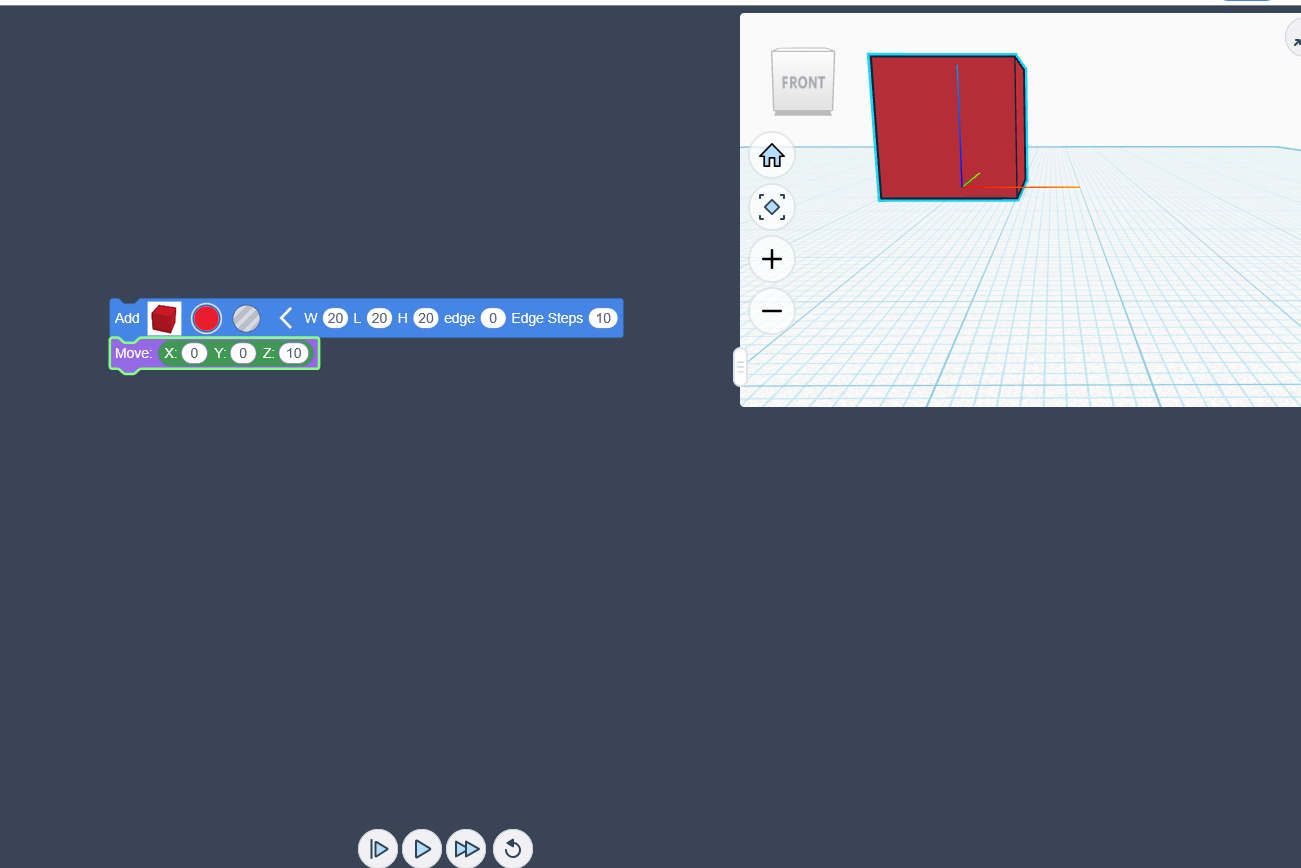Click the Home view icon

point(771,156)
